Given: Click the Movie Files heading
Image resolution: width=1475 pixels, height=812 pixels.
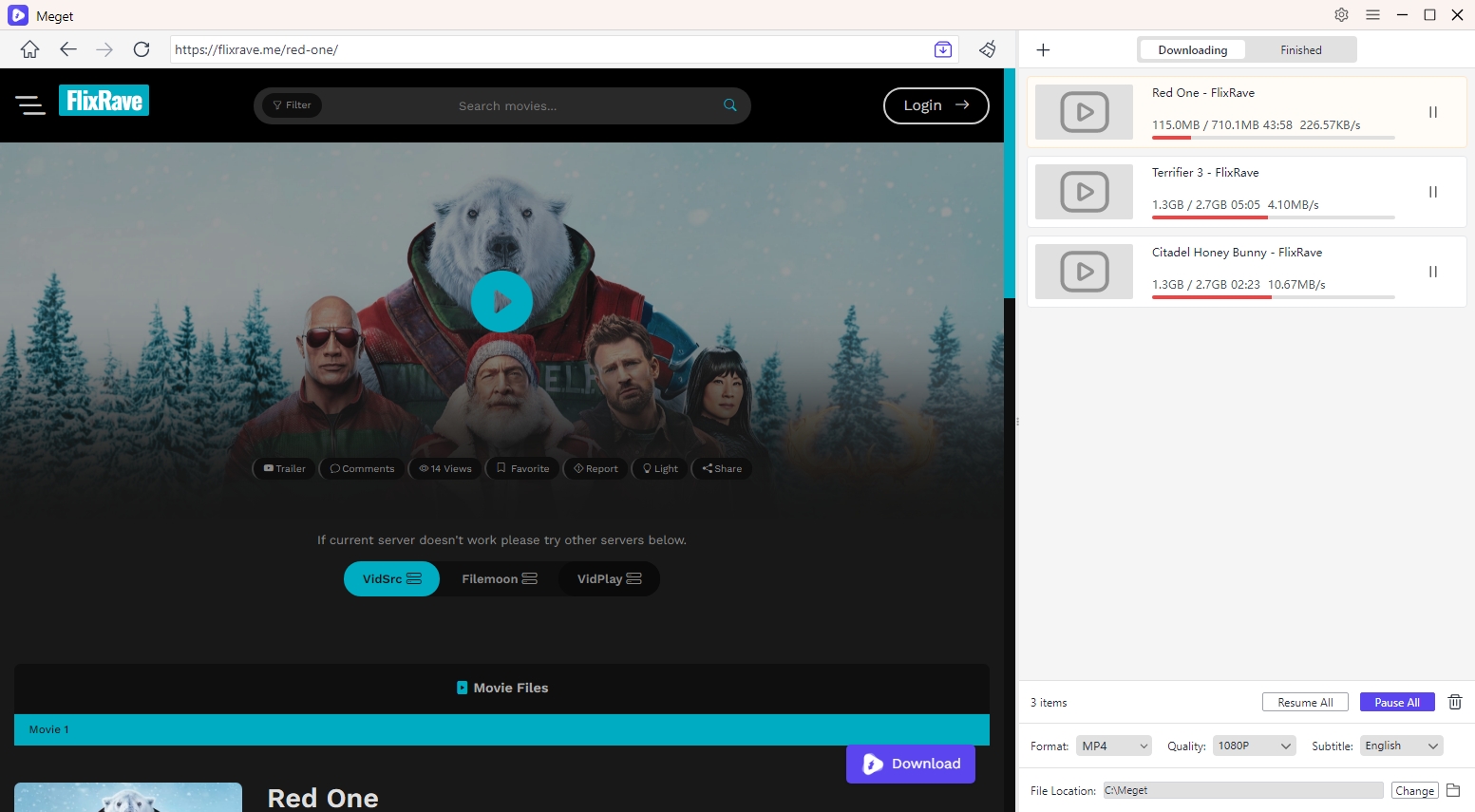Looking at the screenshot, I should 501,688.
